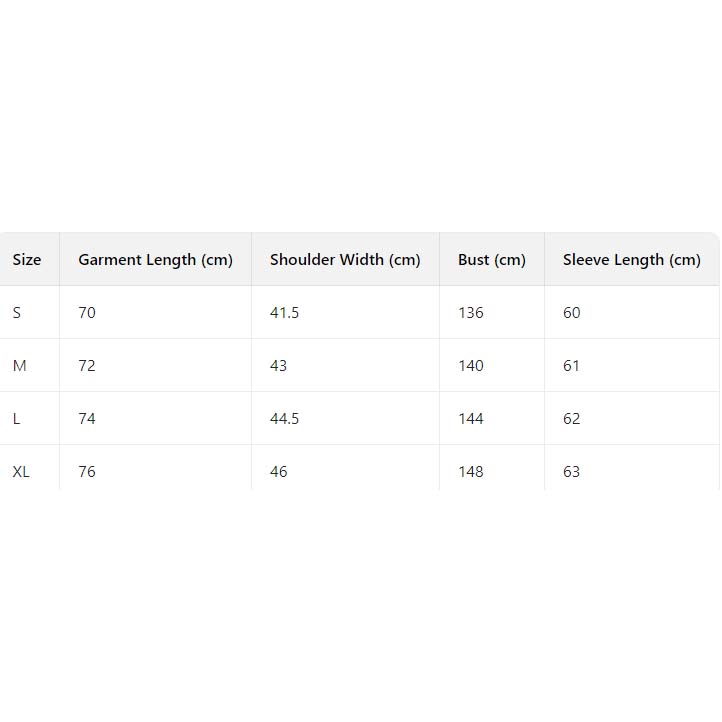Viewport: 722px width, 722px height.
Task: Click sleeve length value 60
Action: coord(571,313)
